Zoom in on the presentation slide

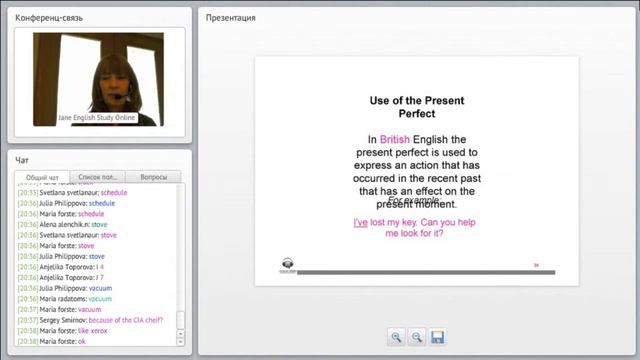(x=396, y=337)
